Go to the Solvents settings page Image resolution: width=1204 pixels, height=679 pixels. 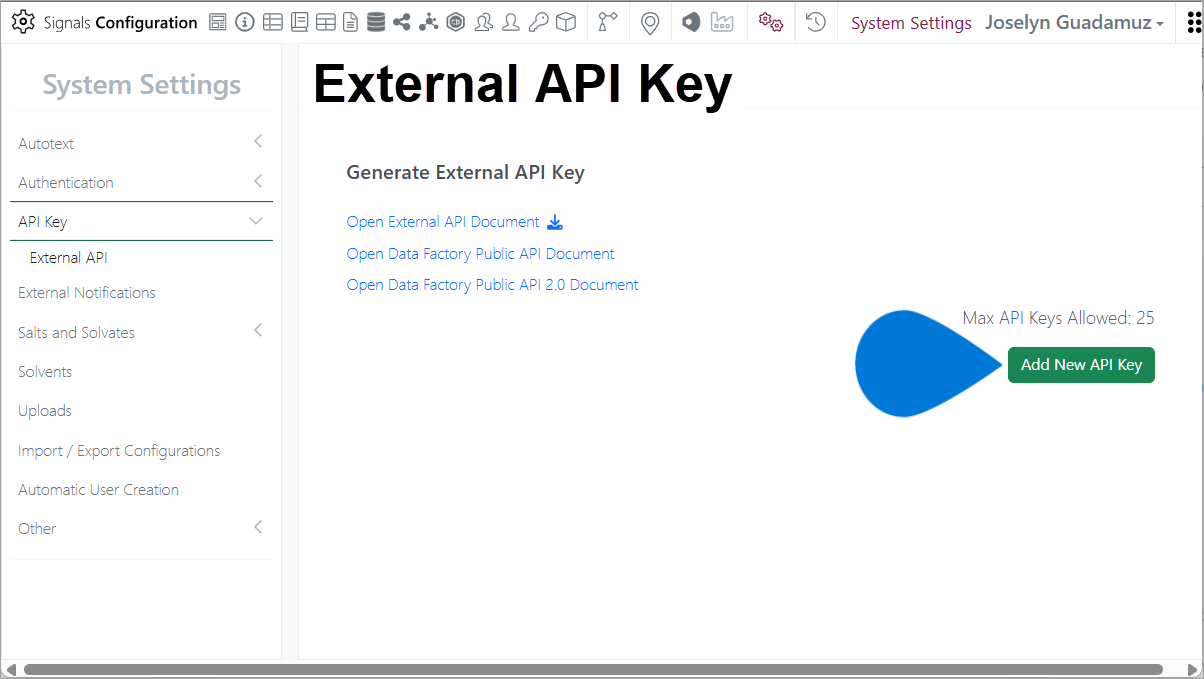44,371
